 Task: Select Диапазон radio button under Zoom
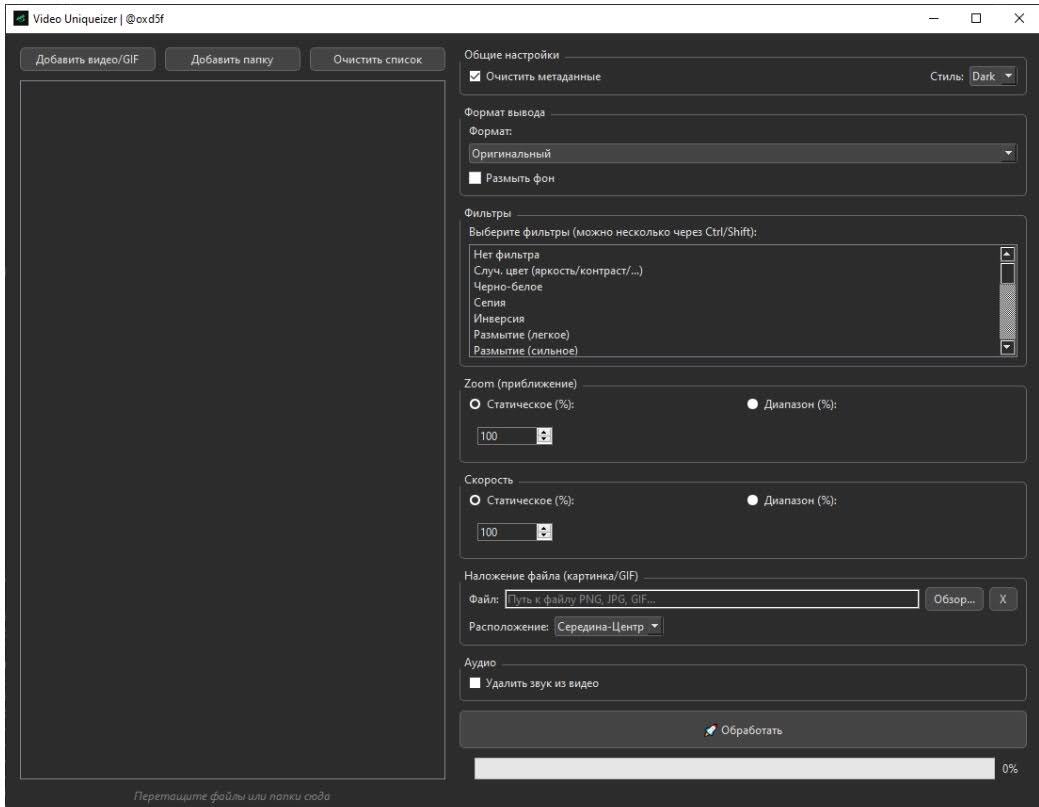752,404
